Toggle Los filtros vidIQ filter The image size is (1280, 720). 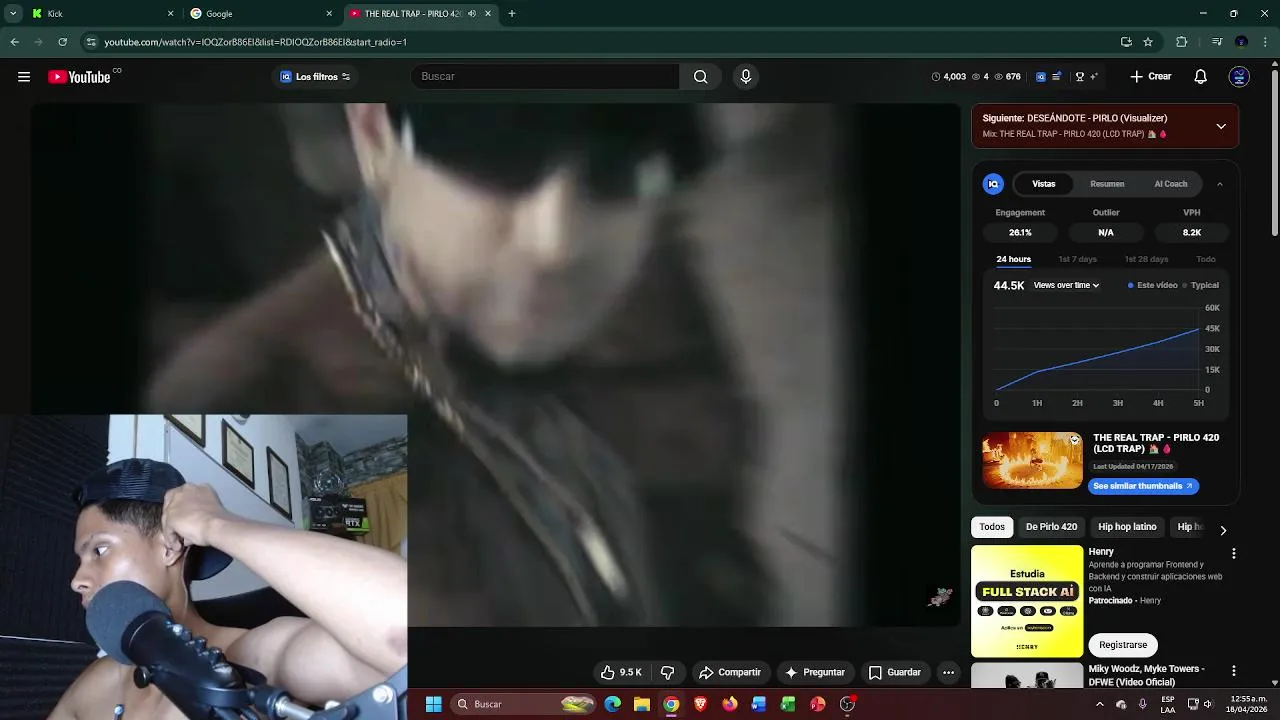coord(316,77)
